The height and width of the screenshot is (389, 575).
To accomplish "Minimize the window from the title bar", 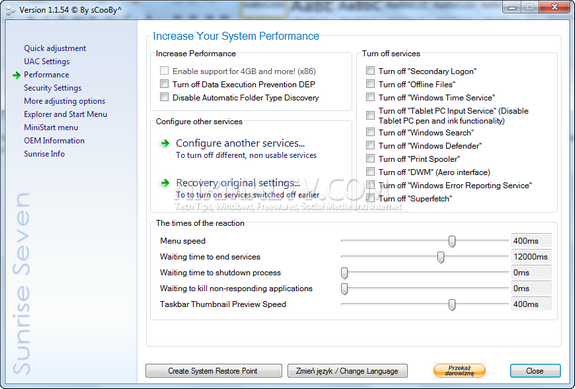I will [512, 7].
